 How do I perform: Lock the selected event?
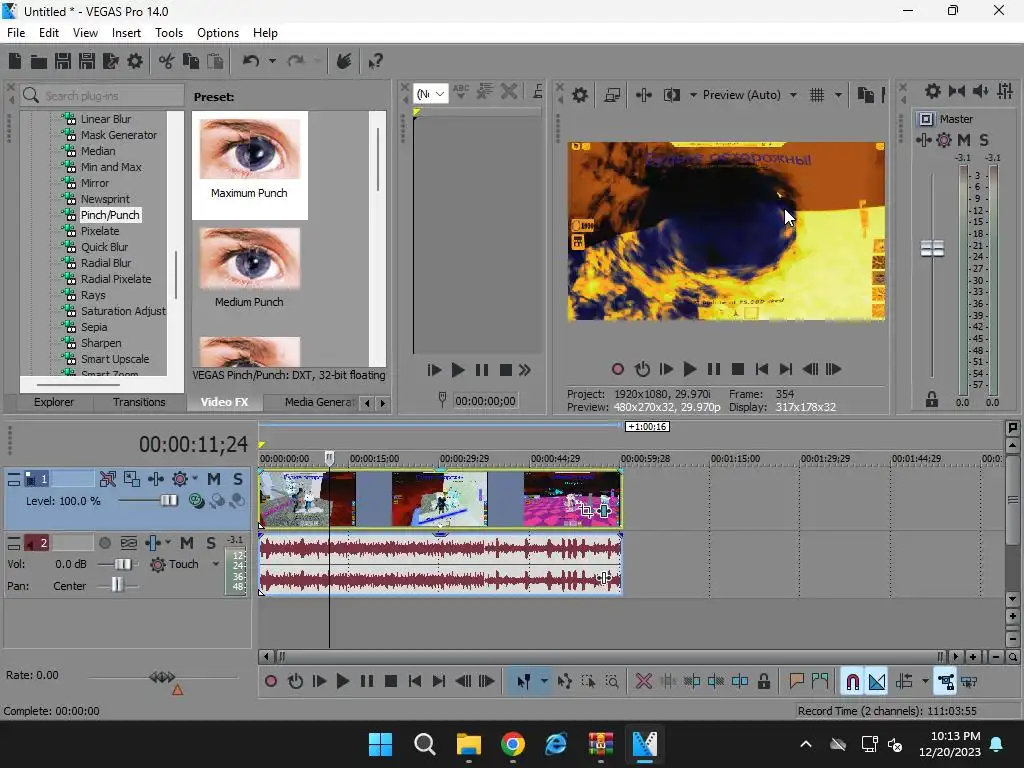click(763, 682)
